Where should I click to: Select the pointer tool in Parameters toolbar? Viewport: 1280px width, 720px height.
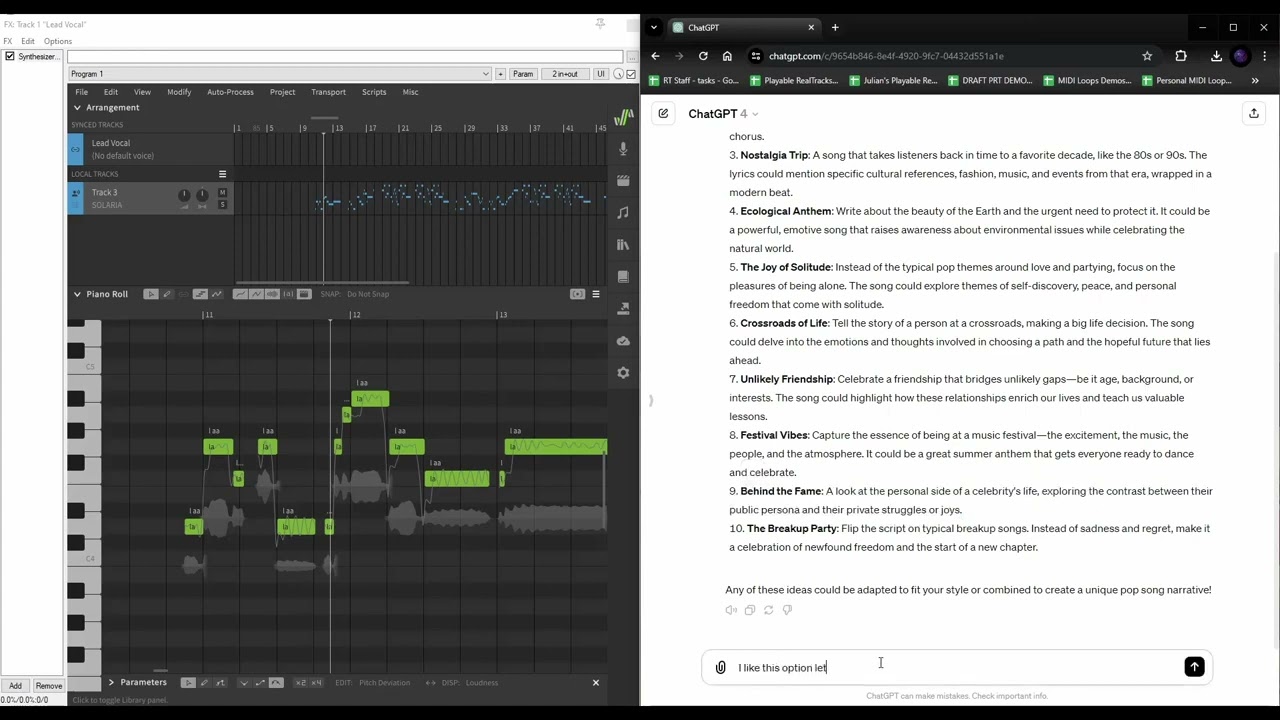[x=187, y=683]
